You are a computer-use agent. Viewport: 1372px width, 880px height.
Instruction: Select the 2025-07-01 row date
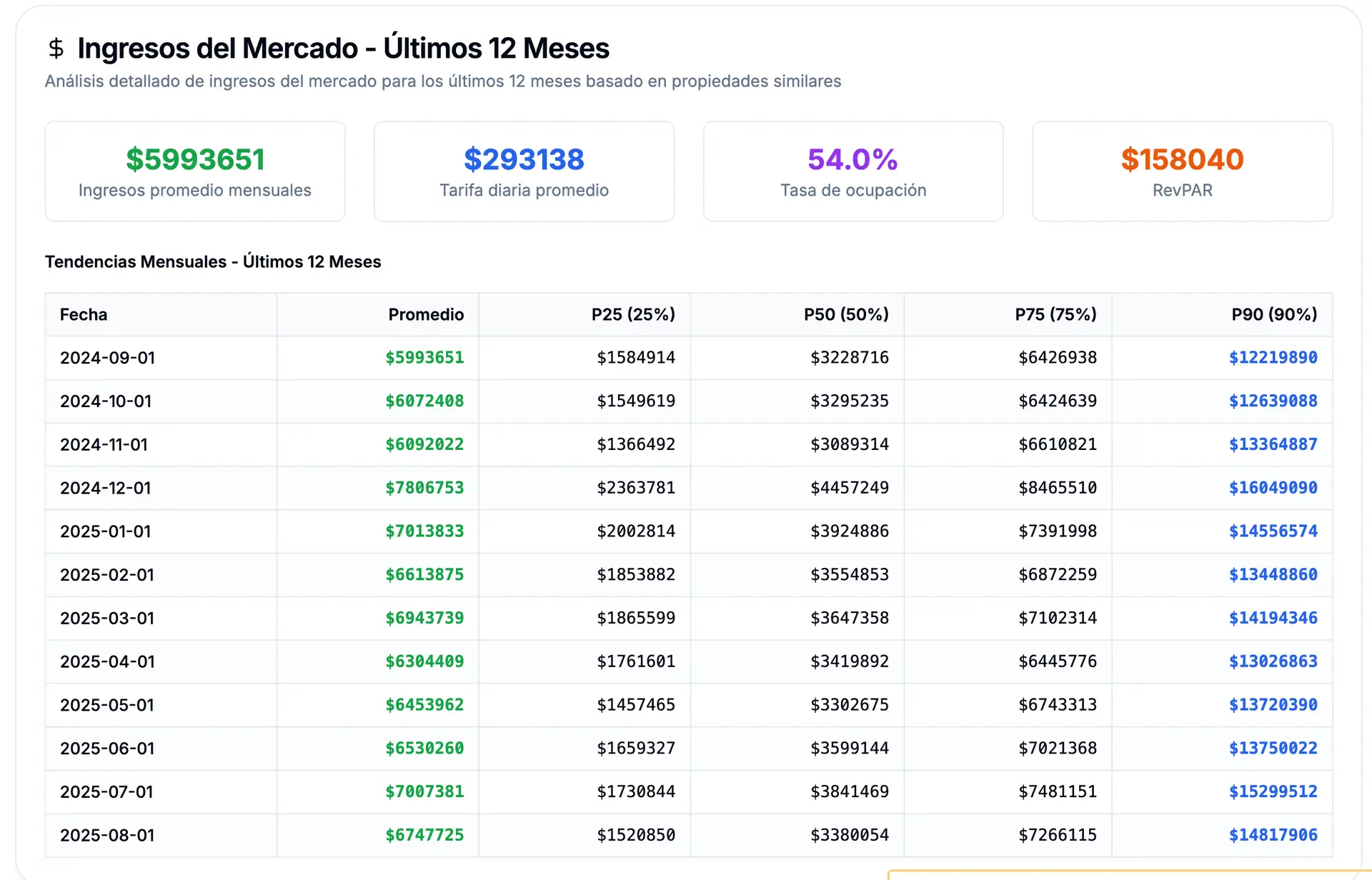[x=106, y=791]
